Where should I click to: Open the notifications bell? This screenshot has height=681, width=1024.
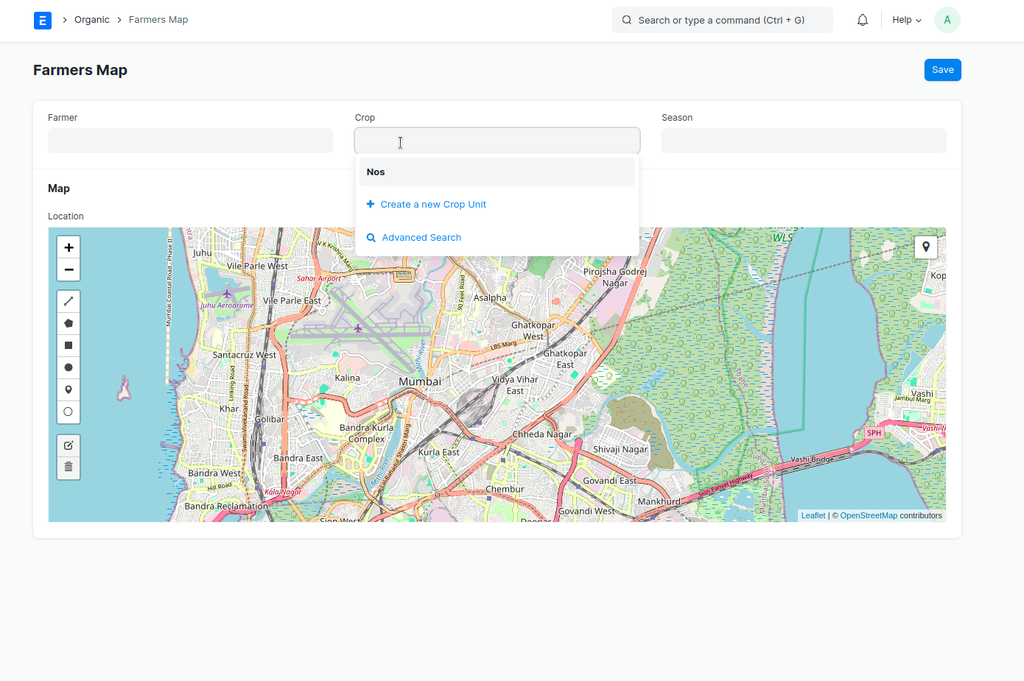pyautogui.click(x=862, y=20)
